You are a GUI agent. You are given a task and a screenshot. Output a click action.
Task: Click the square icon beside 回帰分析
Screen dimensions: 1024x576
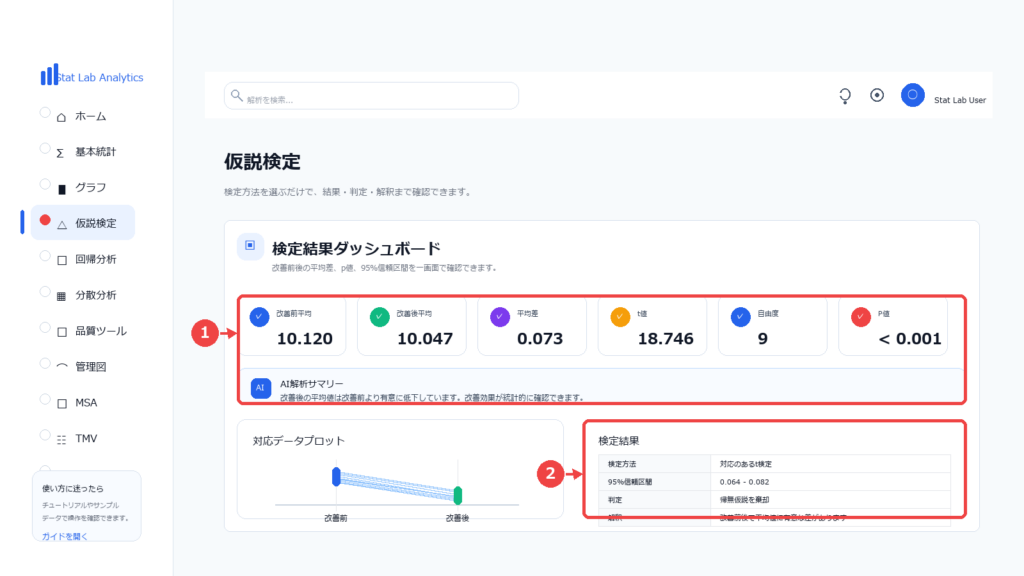[62, 261]
